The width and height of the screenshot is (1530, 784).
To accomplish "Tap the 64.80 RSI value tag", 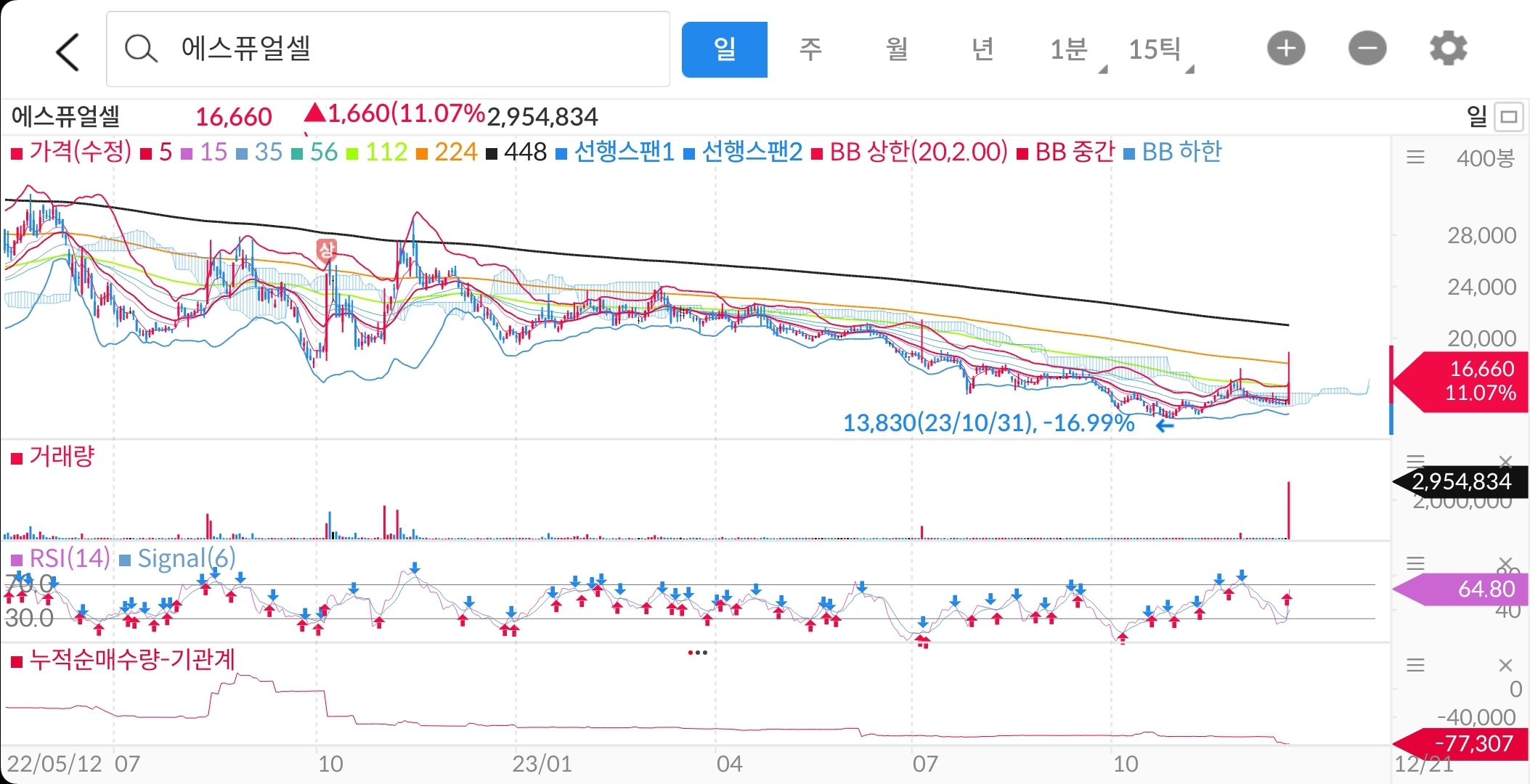I will click(x=1460, y=589).
